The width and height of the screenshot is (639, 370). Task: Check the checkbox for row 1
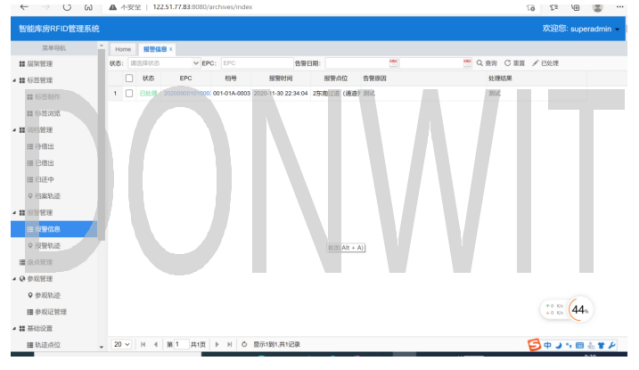point(129,93)
